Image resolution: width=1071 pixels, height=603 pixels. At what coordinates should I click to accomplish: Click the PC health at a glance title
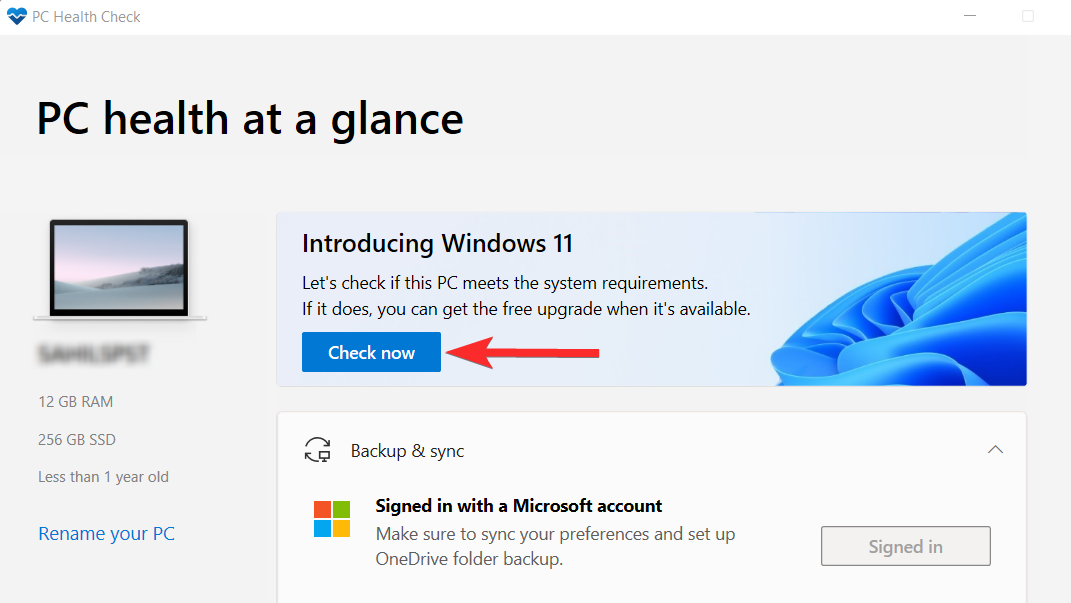coord(249,118)
